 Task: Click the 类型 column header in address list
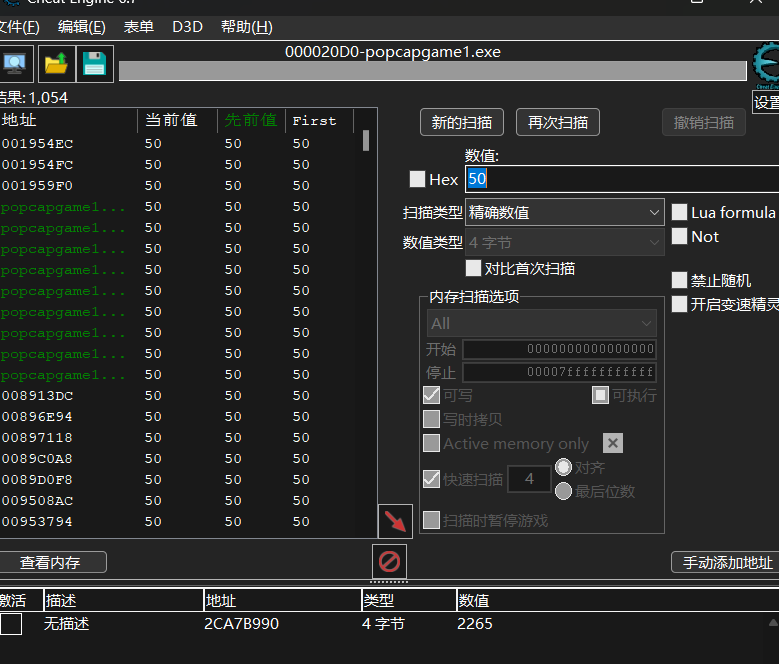pos(409,601)
